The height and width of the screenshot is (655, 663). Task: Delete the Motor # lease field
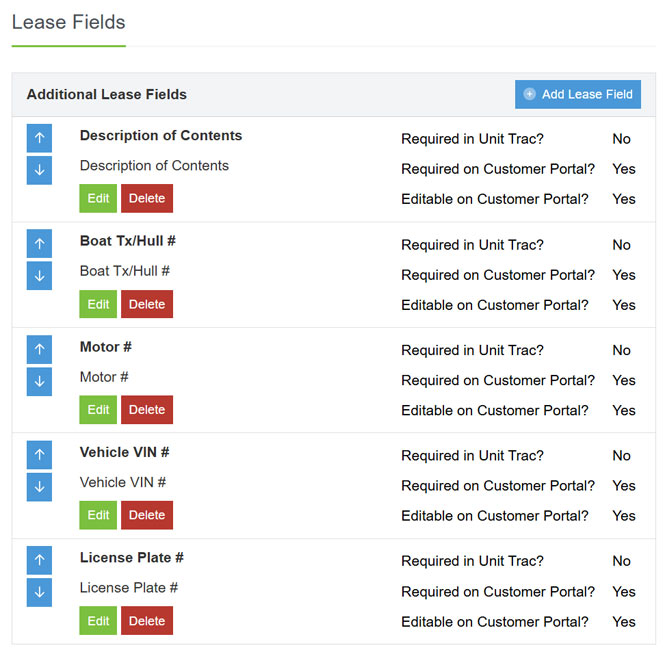pos(147,409)
